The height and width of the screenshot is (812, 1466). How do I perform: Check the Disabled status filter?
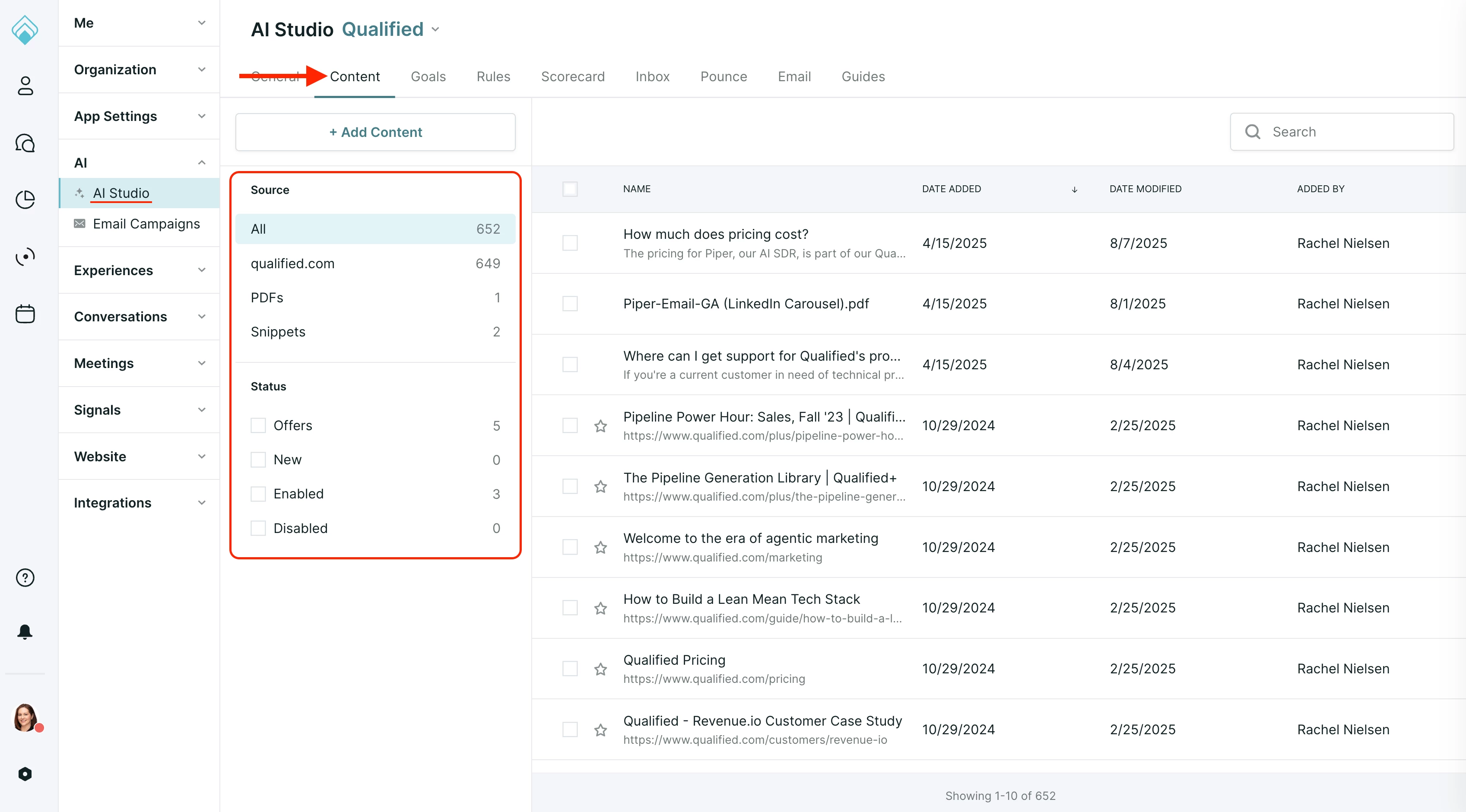[x=258, y=528]
